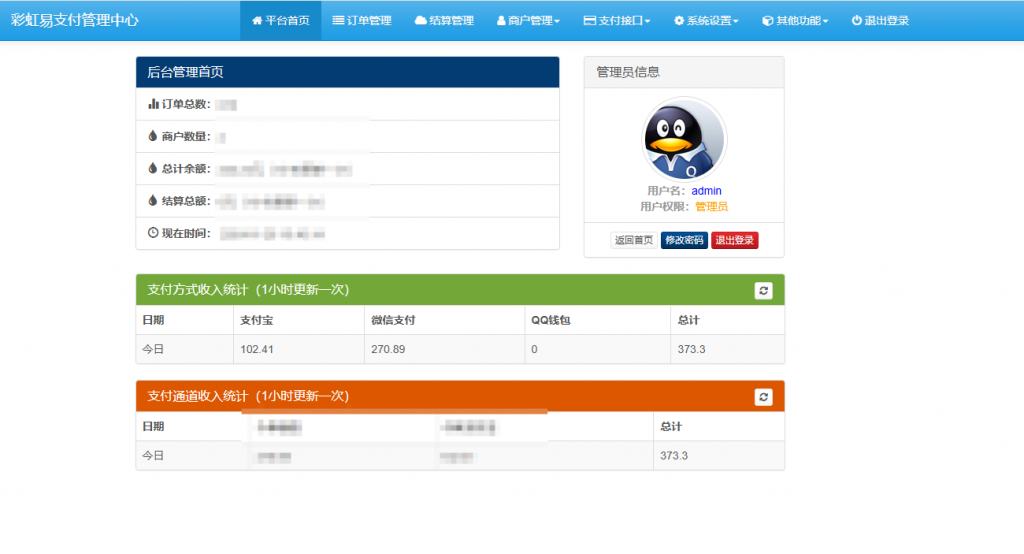Expand the 支付接口 dropdown menu
Screen dimensions: 1024x554
tap(616, 20)
